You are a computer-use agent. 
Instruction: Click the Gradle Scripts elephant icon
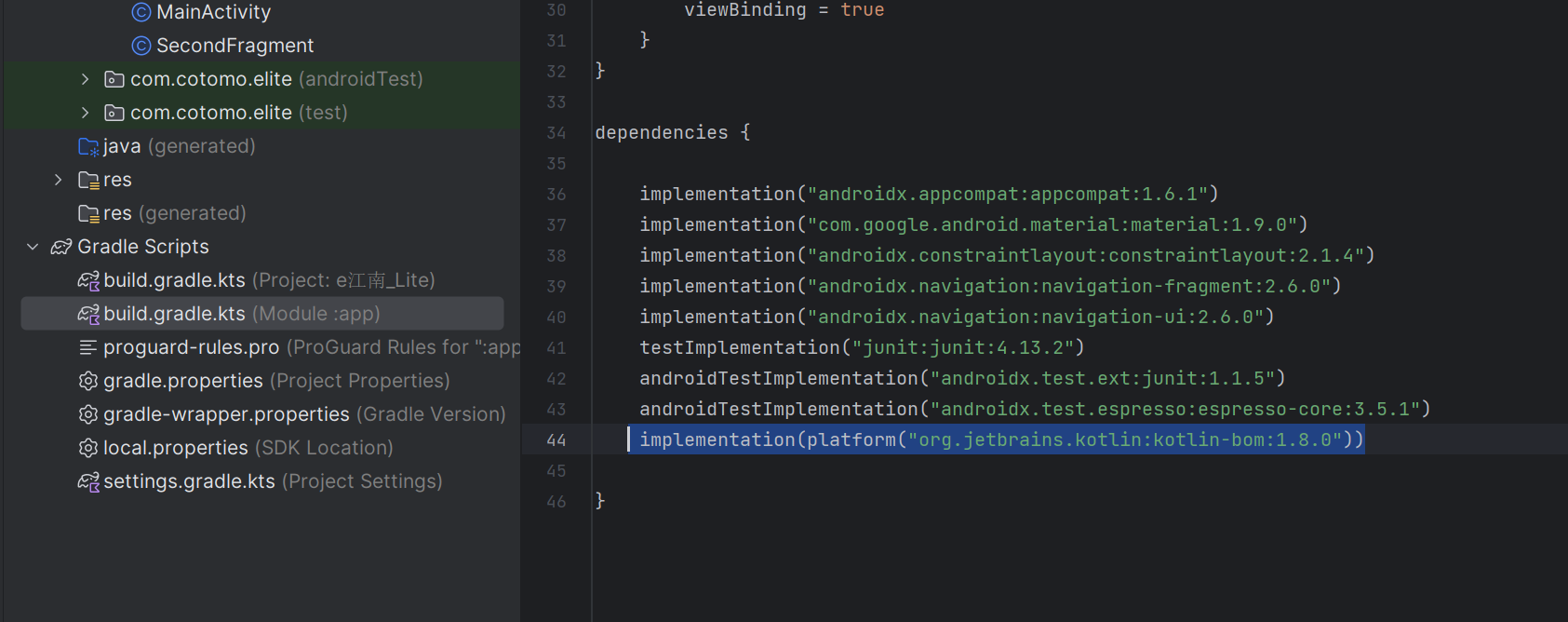61,247
